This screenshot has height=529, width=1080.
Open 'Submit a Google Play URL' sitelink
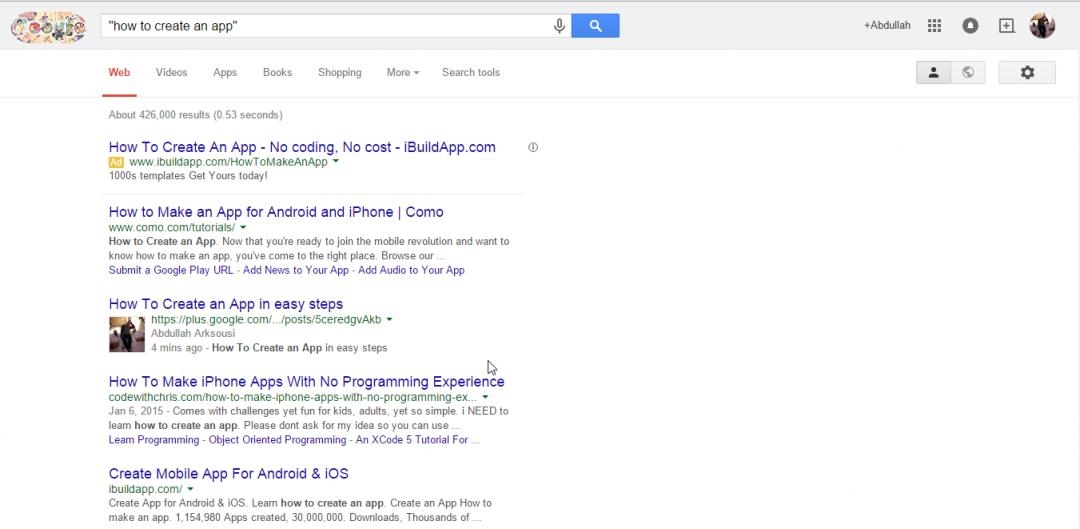pyautogui.click(x=171, y=270)
